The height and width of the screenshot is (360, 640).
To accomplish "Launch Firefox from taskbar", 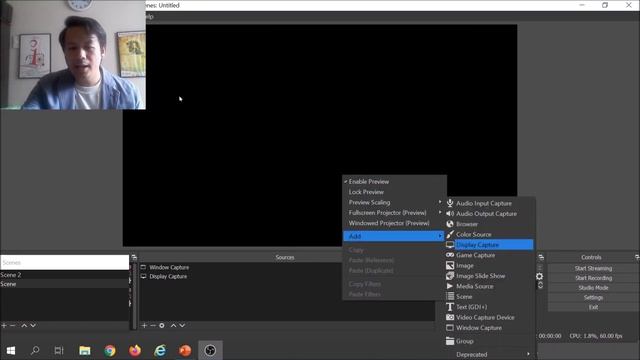I will (135, 351).
